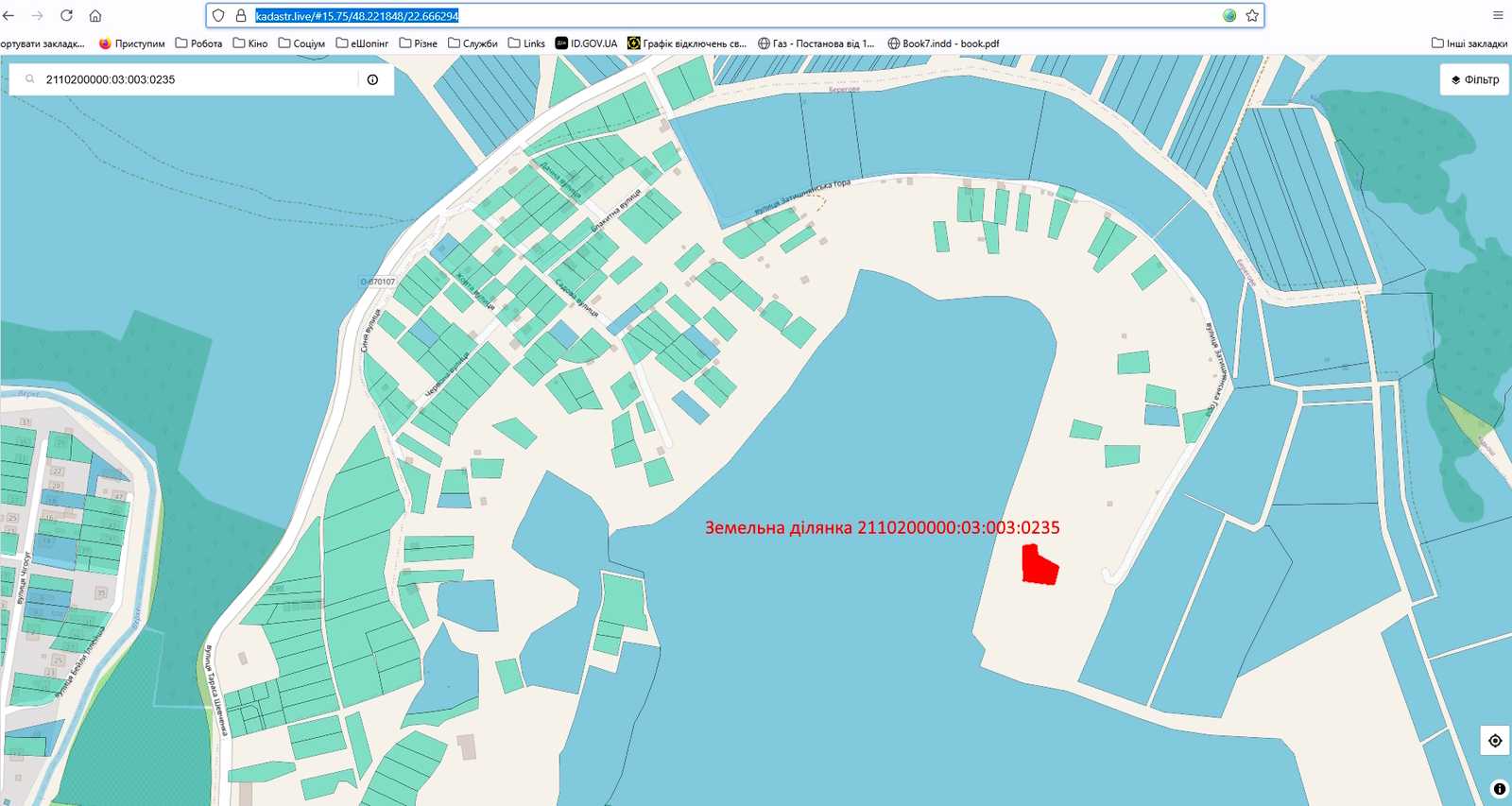Viewport: 1512px width, 806px height.
Task: Open map attribution info icon
Action: pyautogui.click(x=1500, y=789)
